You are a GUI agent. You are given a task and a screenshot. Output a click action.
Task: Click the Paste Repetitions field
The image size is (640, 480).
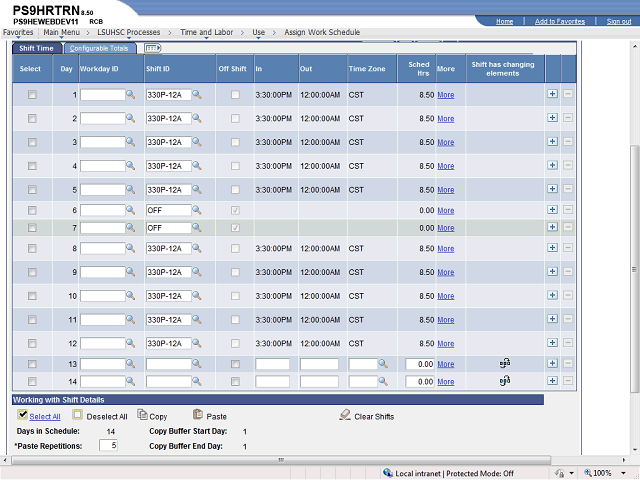click(109, 445)
